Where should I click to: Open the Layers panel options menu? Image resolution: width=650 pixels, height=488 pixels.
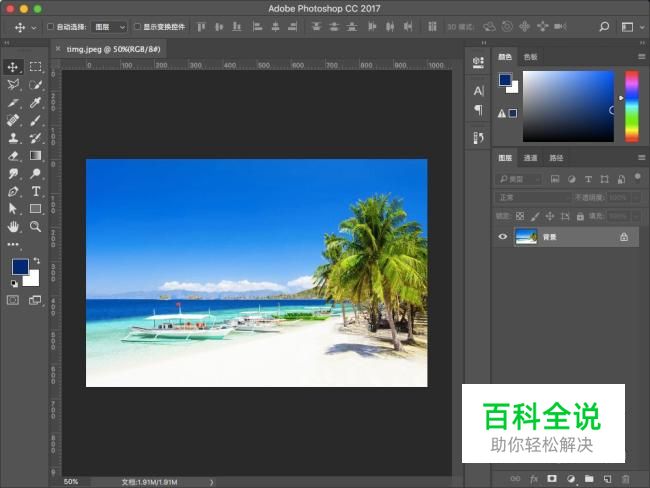tap(641, 158)
